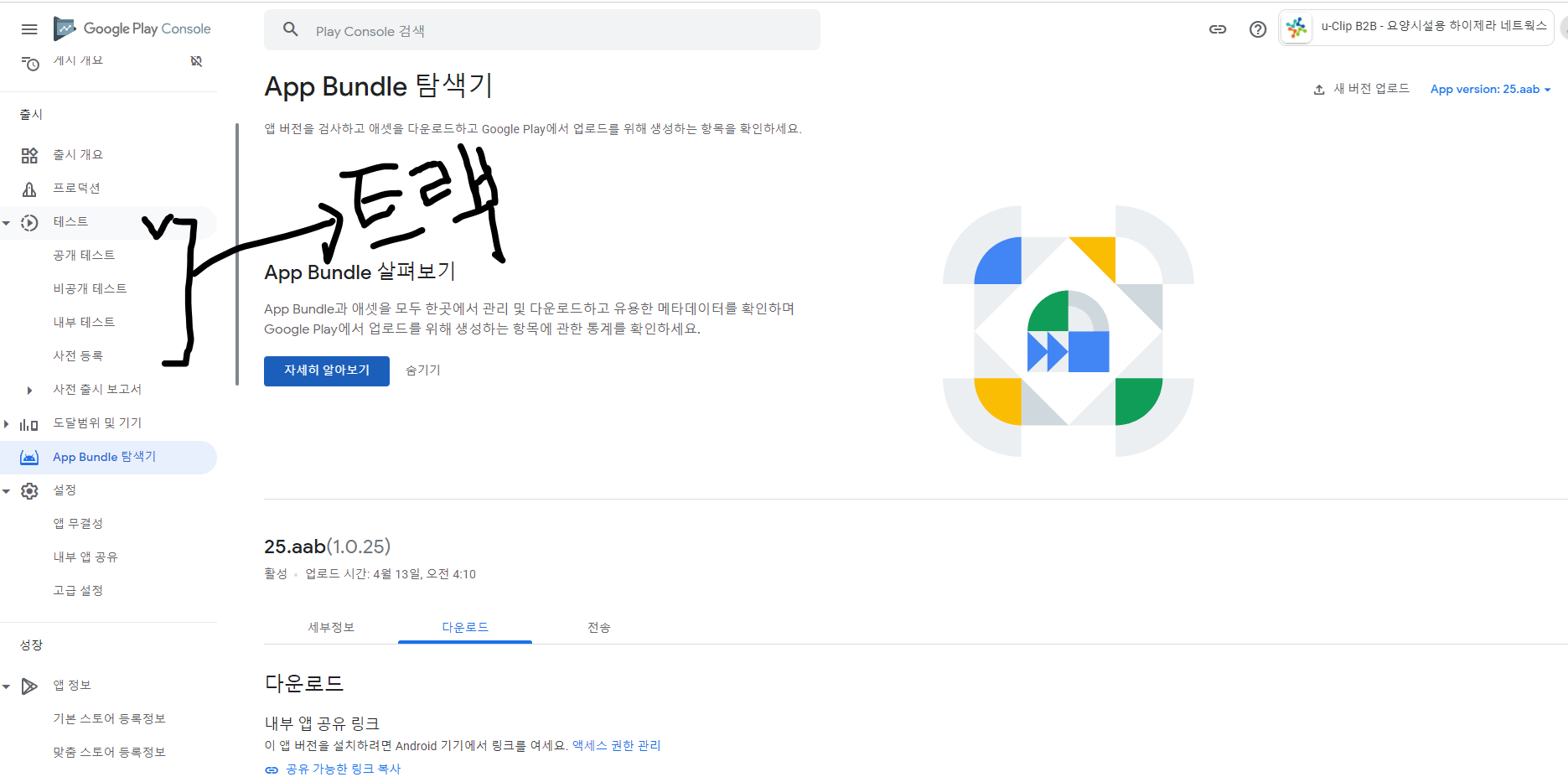The height and width of the screenshot is (777, 1568).
Task: Open 액세스 권한 관리 link
Action: point(616,745)
